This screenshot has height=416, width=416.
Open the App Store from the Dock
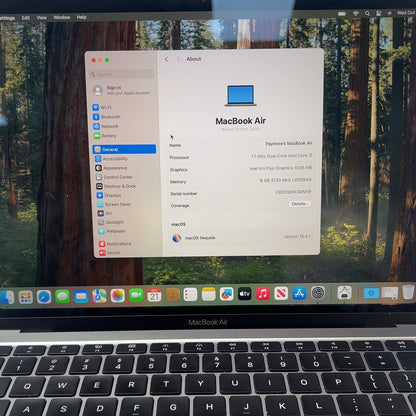click(299, 293)
